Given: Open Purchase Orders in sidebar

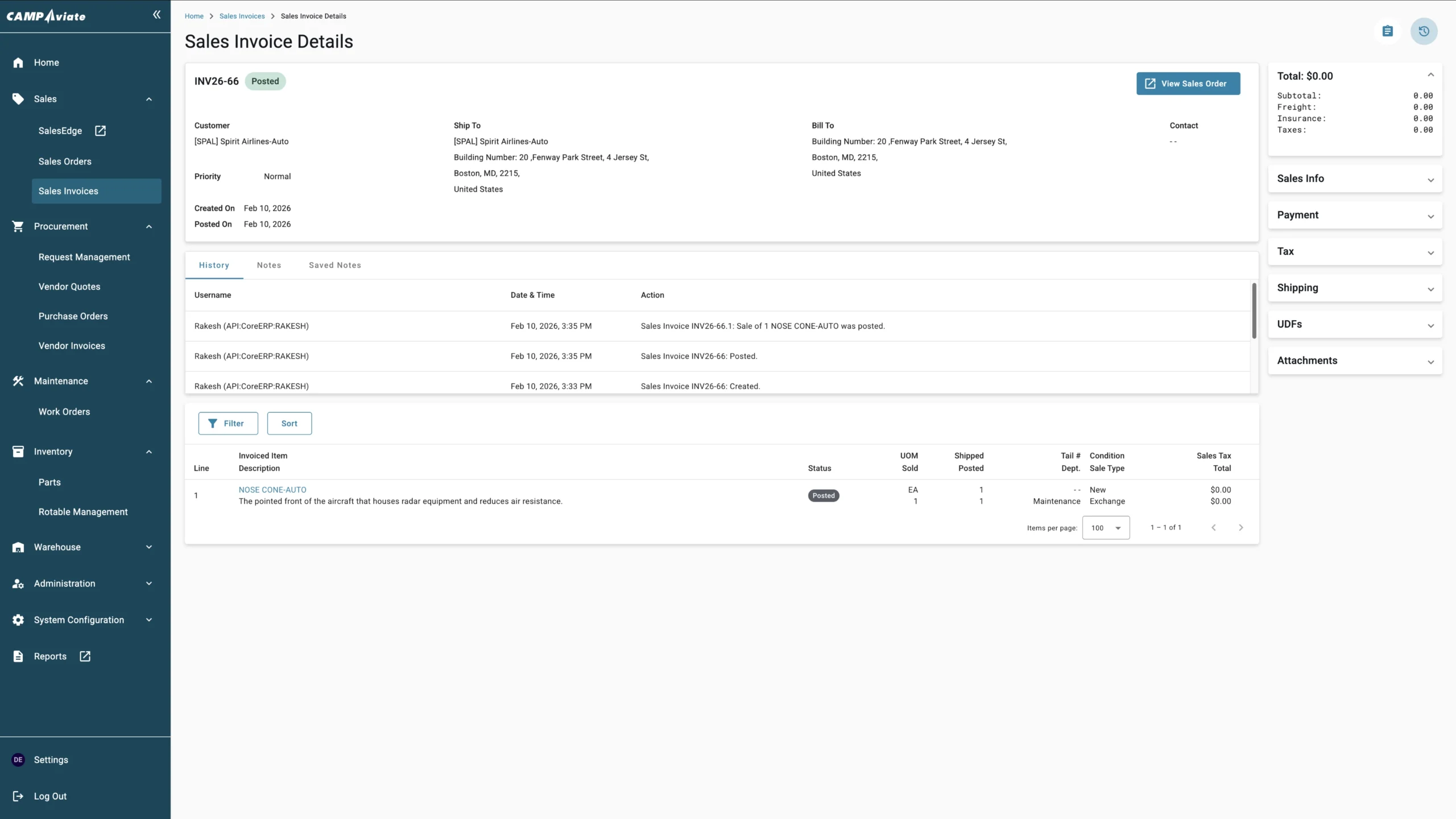Looking at the screenshot, I should tap(73, 316).
